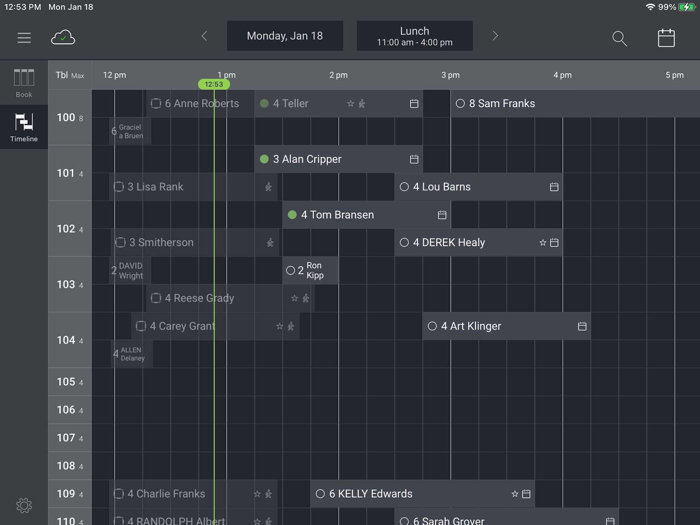Open the search magnifier icon
700x525 pixels.
pyautogui.click(x=619, y=38)
